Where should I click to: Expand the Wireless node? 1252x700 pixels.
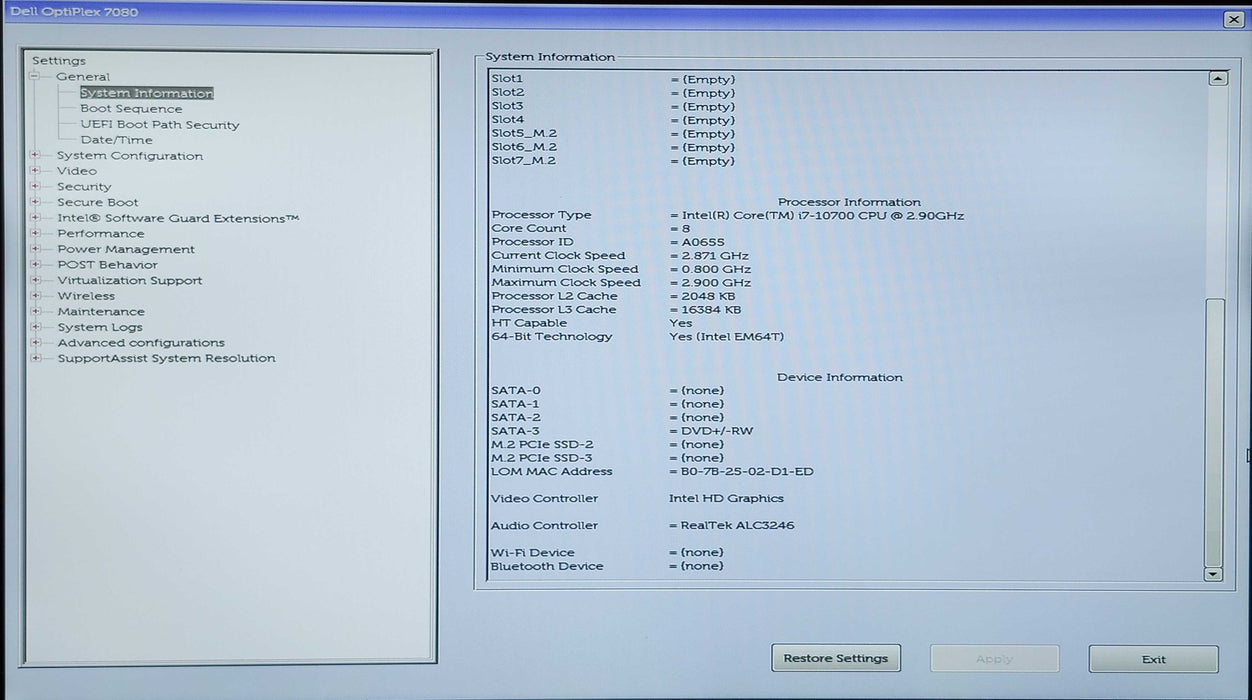coord(35,296)
